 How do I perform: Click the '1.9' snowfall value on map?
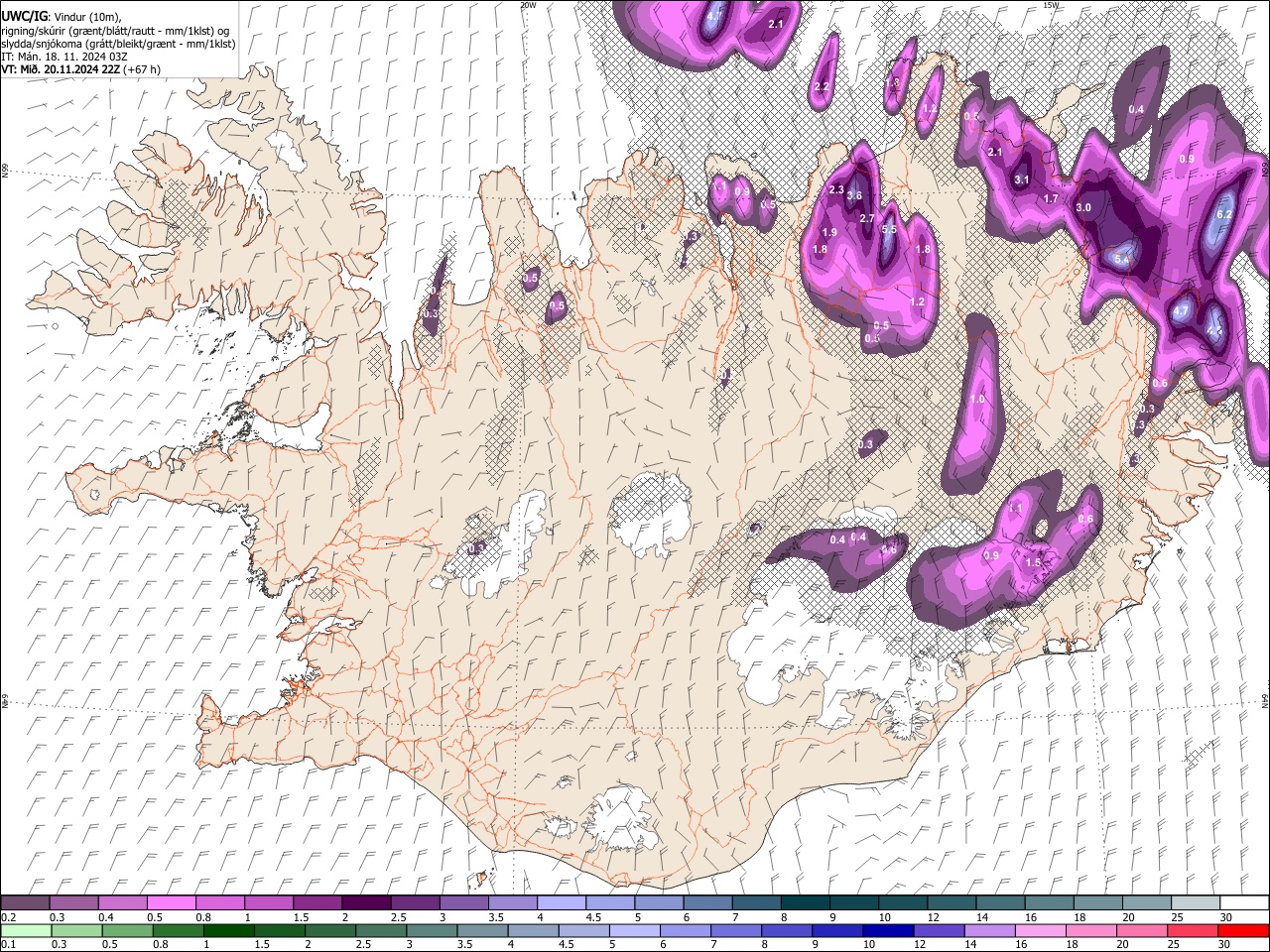(x=830, y=232)
